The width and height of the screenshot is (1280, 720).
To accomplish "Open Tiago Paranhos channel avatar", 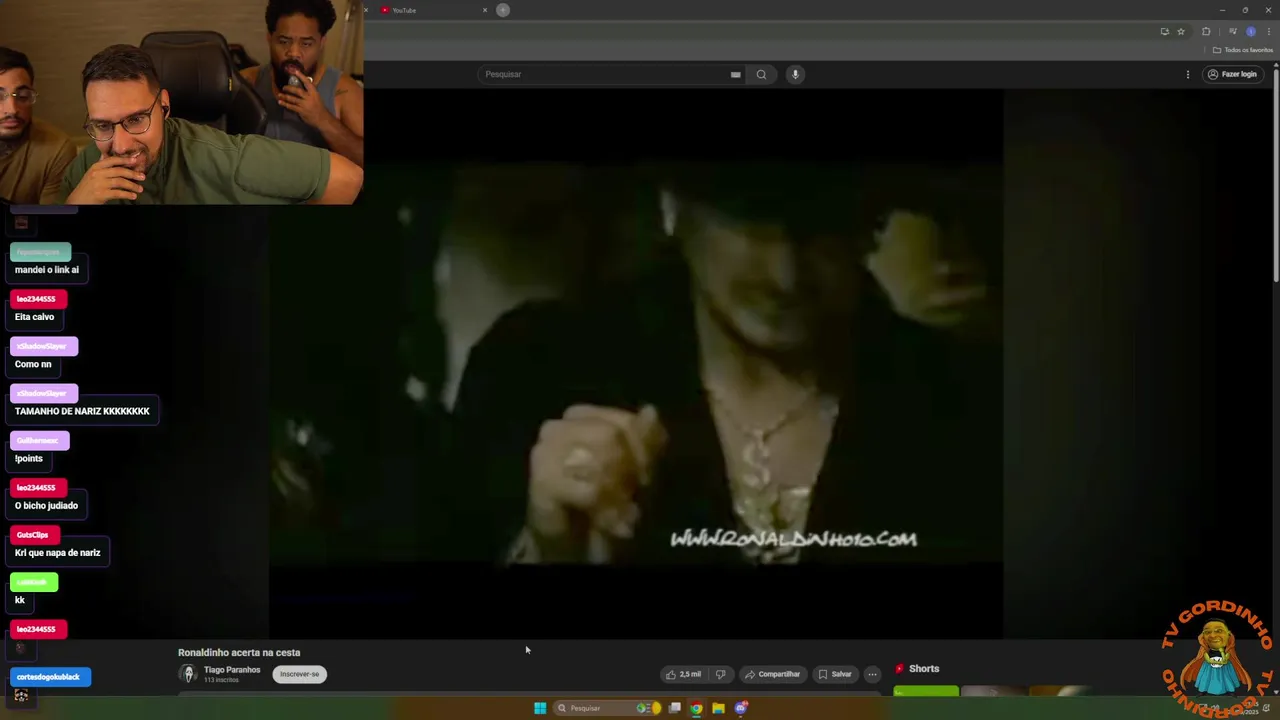I will (x=188, y=674).
